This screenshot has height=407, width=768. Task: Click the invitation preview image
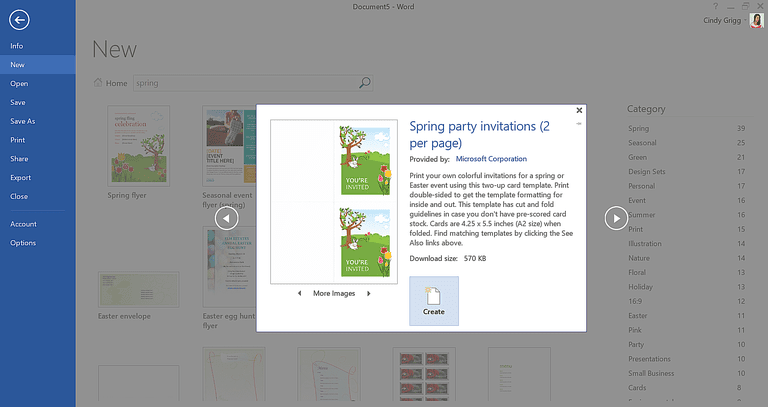pos(334,202)
